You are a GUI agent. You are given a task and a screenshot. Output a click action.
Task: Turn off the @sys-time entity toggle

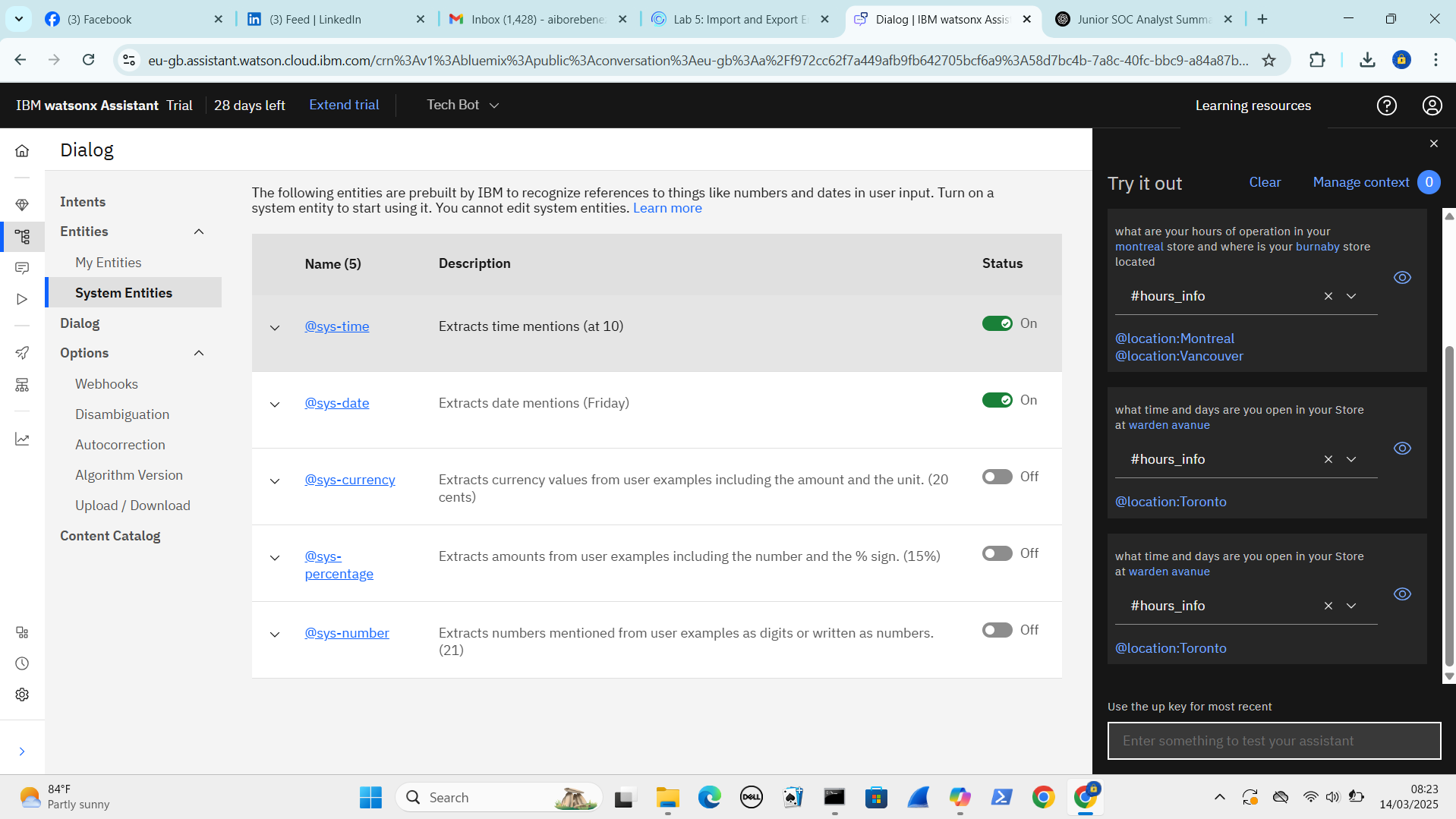(997, 323)
